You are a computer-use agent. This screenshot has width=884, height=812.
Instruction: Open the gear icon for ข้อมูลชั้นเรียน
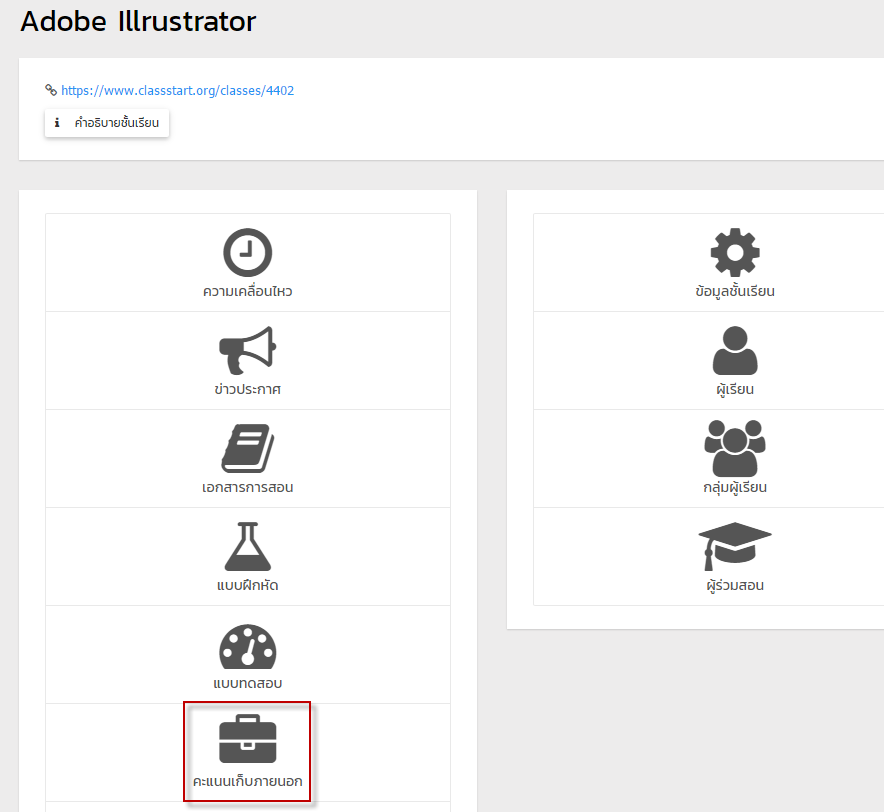(x=735, y=252)
